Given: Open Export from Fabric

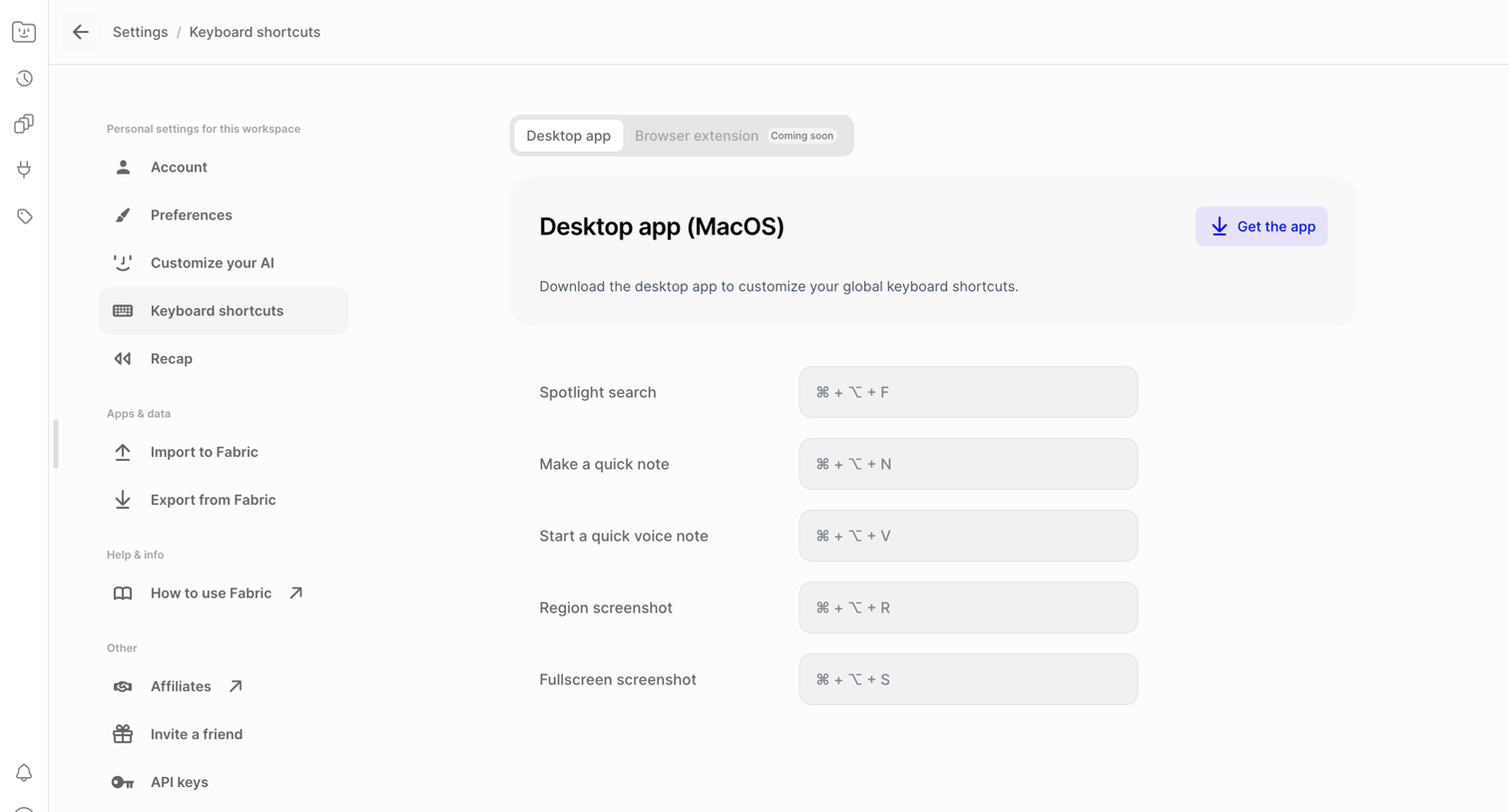Looking at the screenshot, I should (224, 500).
